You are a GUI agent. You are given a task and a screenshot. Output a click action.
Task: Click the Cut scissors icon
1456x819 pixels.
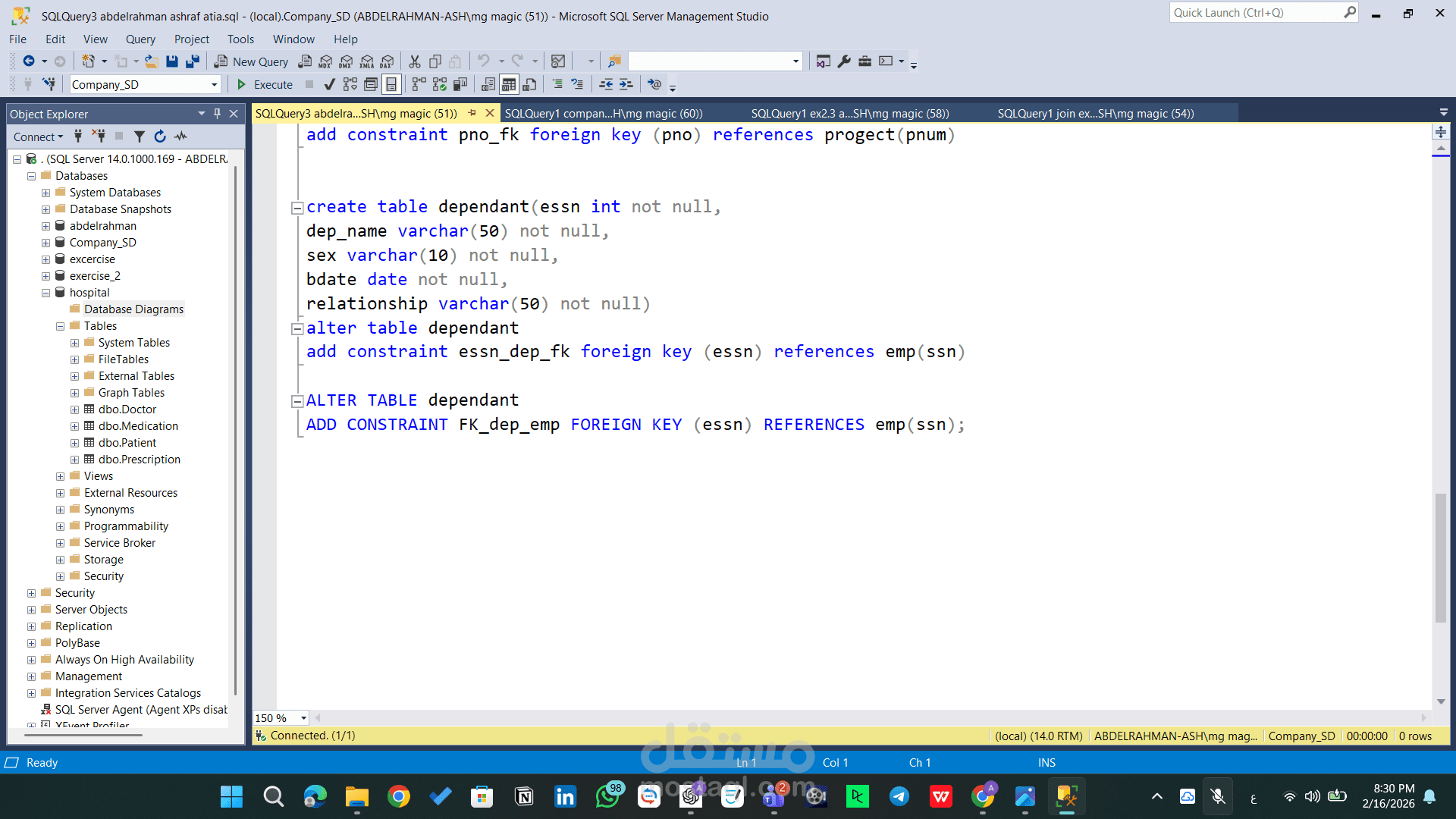pos(415,61)
